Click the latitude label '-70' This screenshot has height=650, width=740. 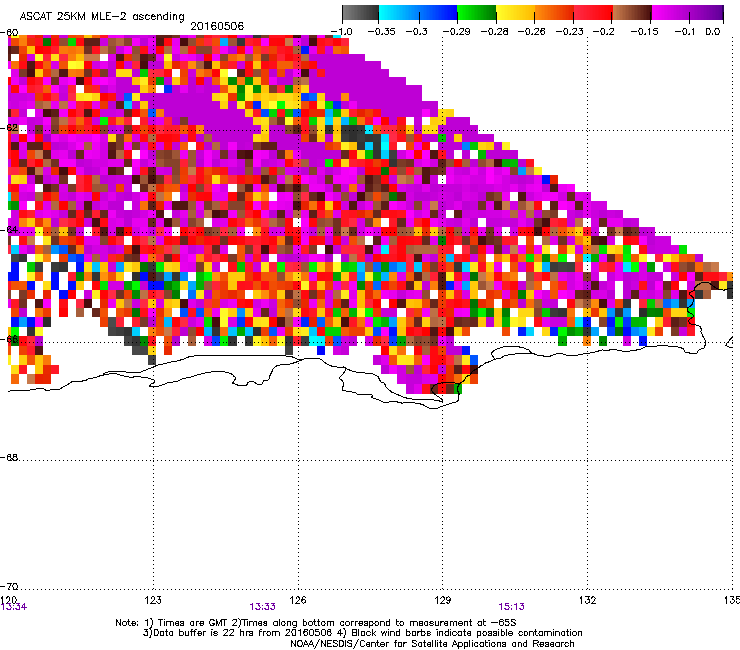[x=9, y=587]
